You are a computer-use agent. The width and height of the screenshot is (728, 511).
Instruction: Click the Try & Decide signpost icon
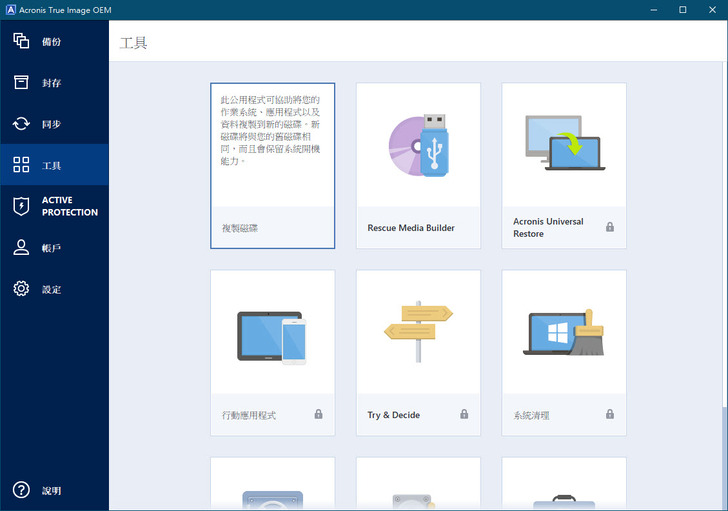click(x=418, y=332)
